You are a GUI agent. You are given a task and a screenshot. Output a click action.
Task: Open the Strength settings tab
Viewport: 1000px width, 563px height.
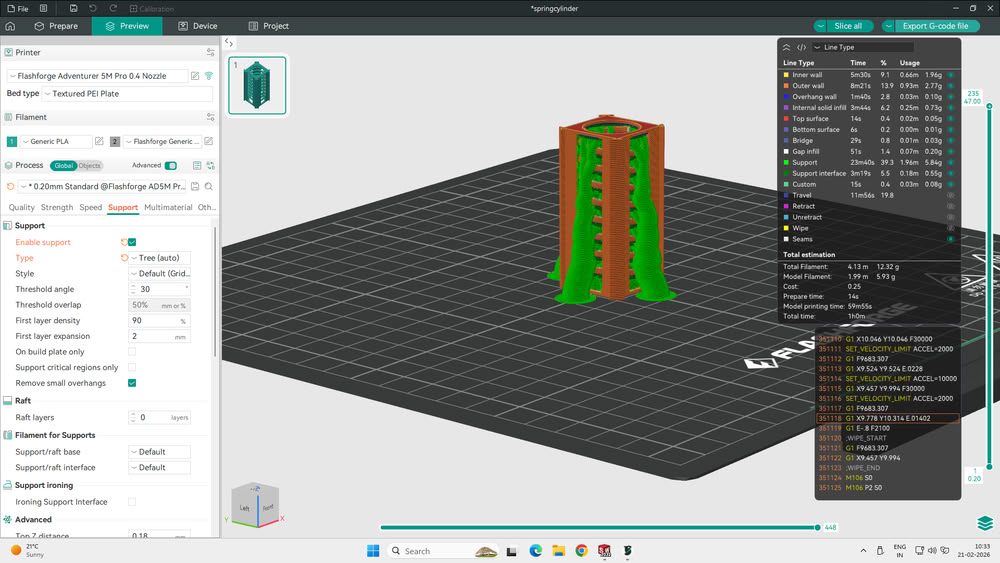(57, 208)
